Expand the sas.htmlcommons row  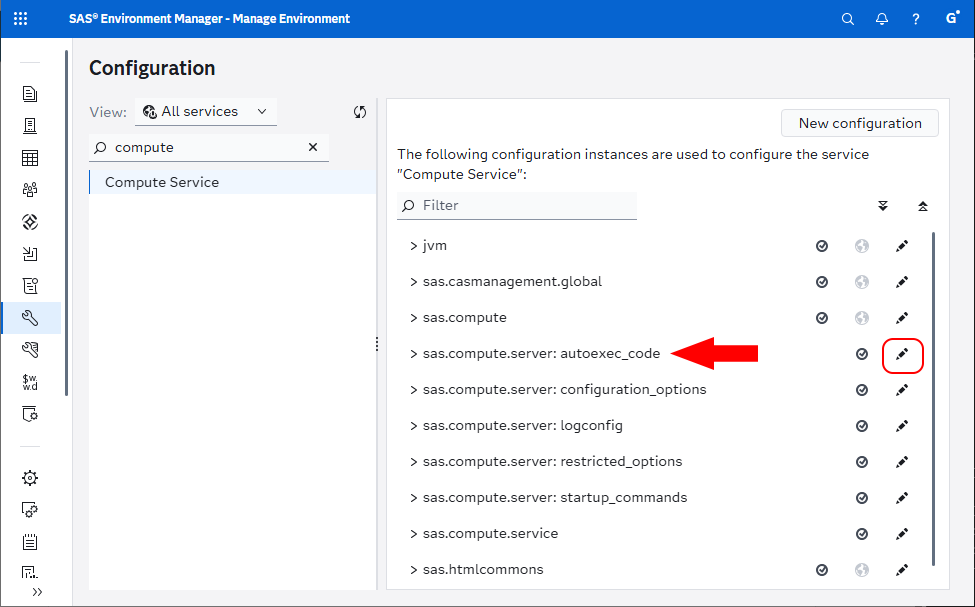[x=414, y=570]
